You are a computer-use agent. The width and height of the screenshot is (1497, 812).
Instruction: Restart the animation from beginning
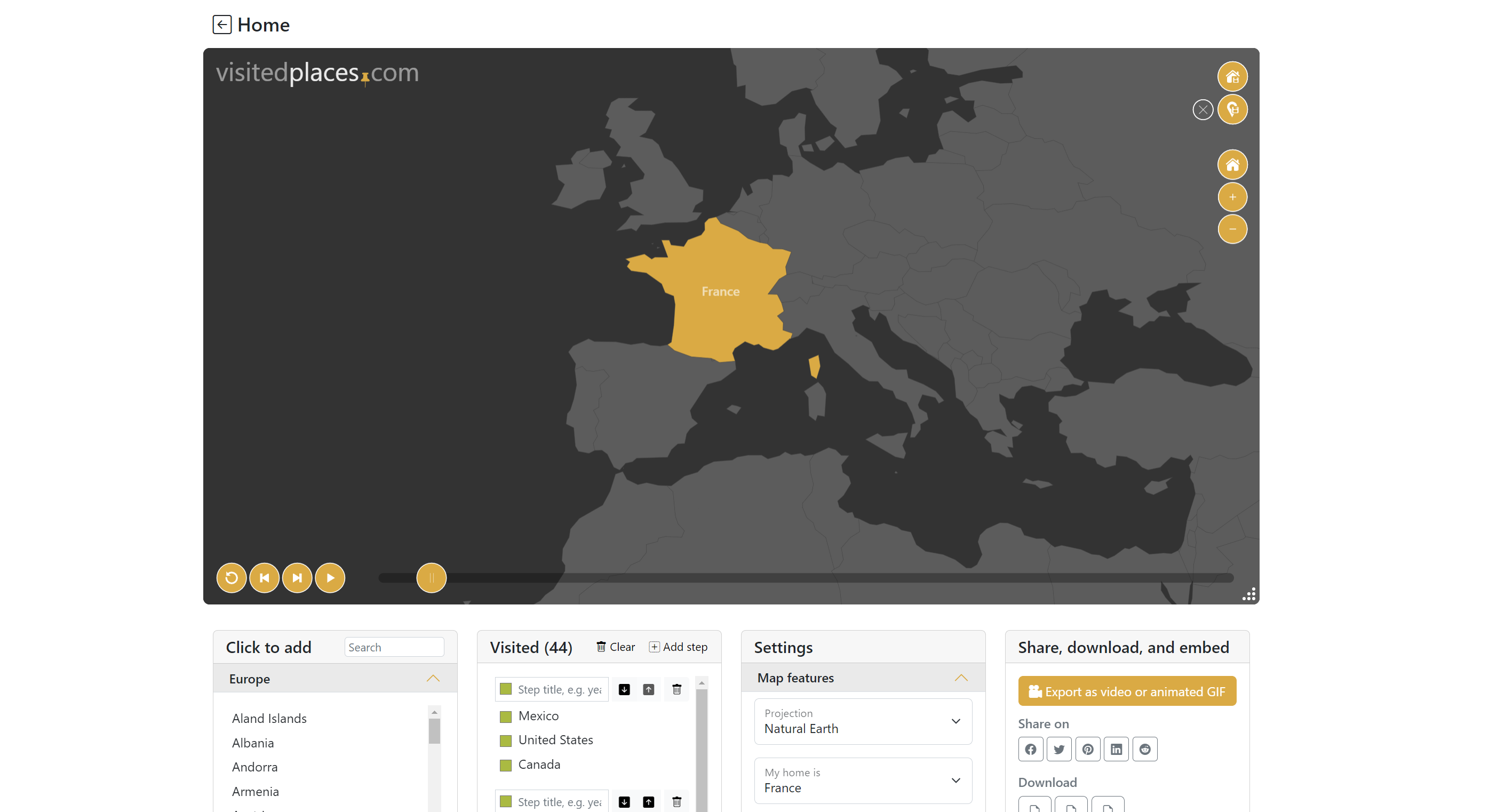pyautogui.click(x=232, y=578)
